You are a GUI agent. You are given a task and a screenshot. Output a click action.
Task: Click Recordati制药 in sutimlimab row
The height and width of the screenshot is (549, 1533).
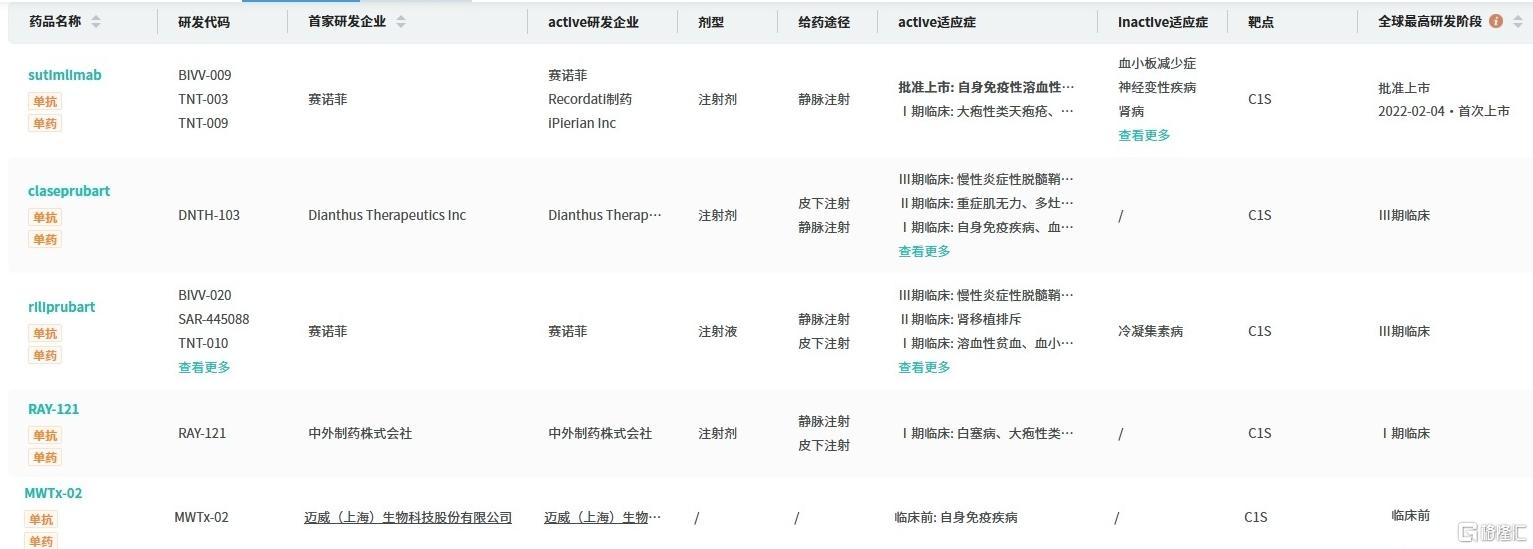click(590, 99)
